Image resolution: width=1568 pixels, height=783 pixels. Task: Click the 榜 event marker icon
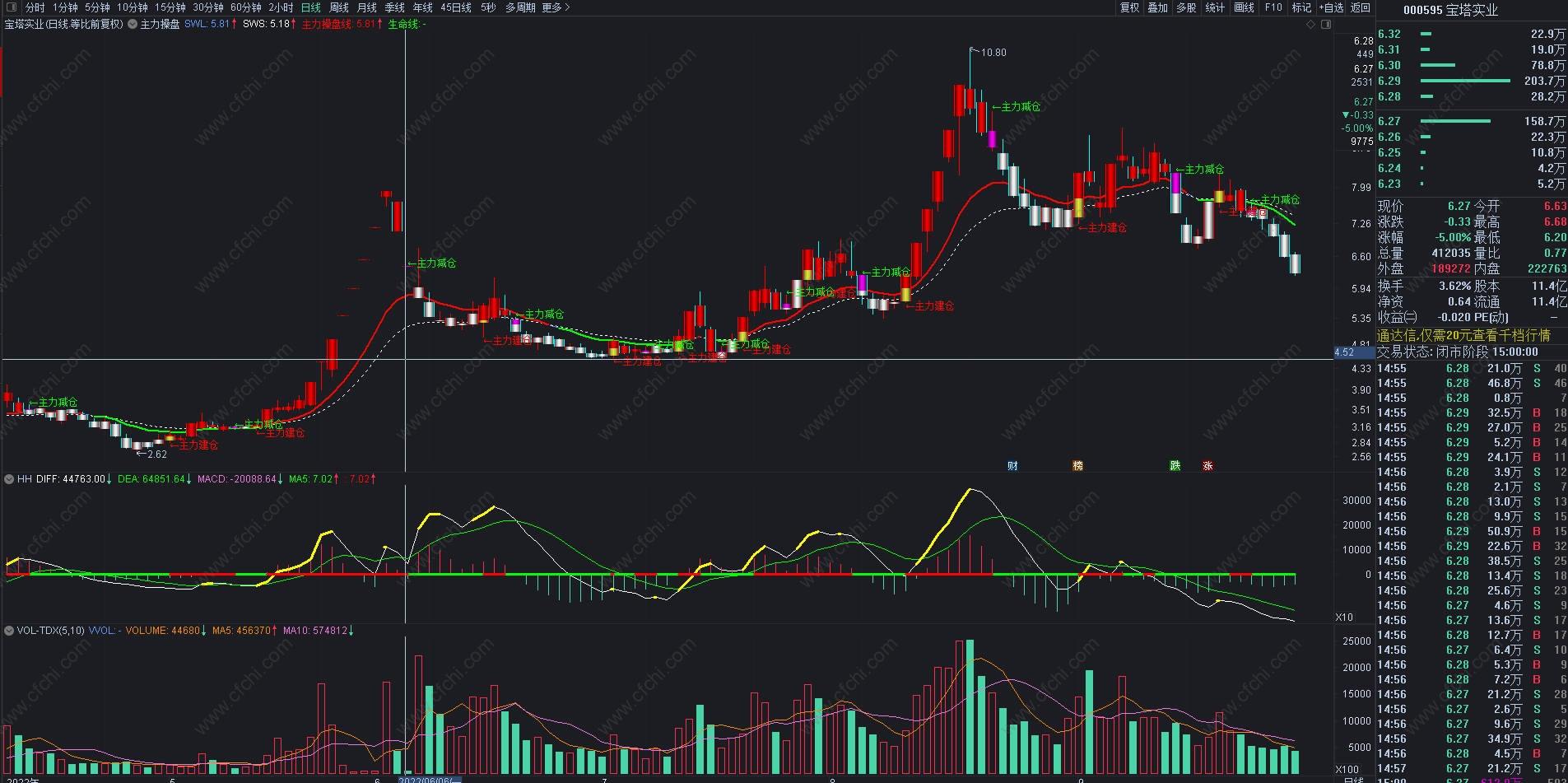(x=1077, y=466)
